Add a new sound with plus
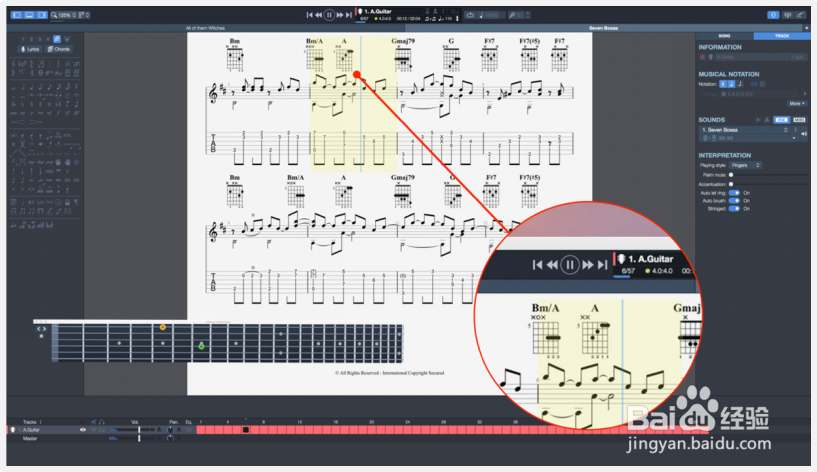The image size is (817, 472). pyautogui.click(x=757, y=120)
